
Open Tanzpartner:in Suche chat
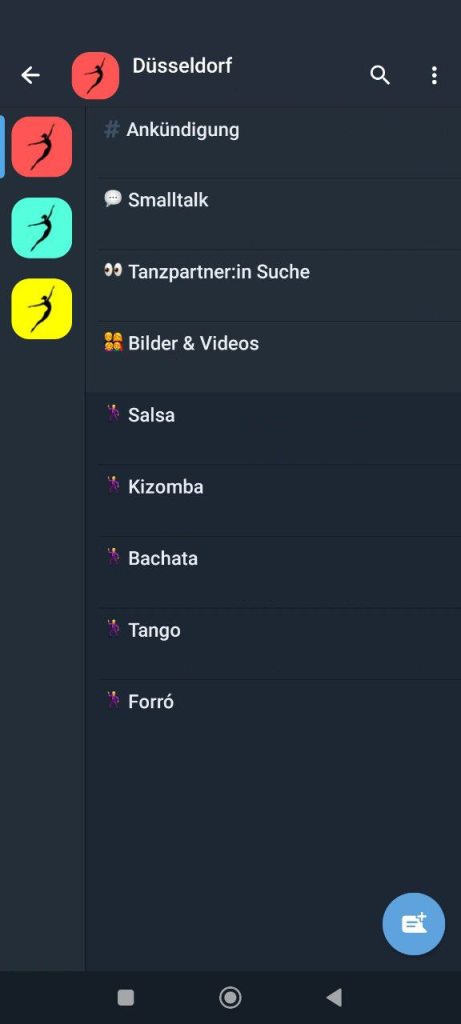pos(273,285)
